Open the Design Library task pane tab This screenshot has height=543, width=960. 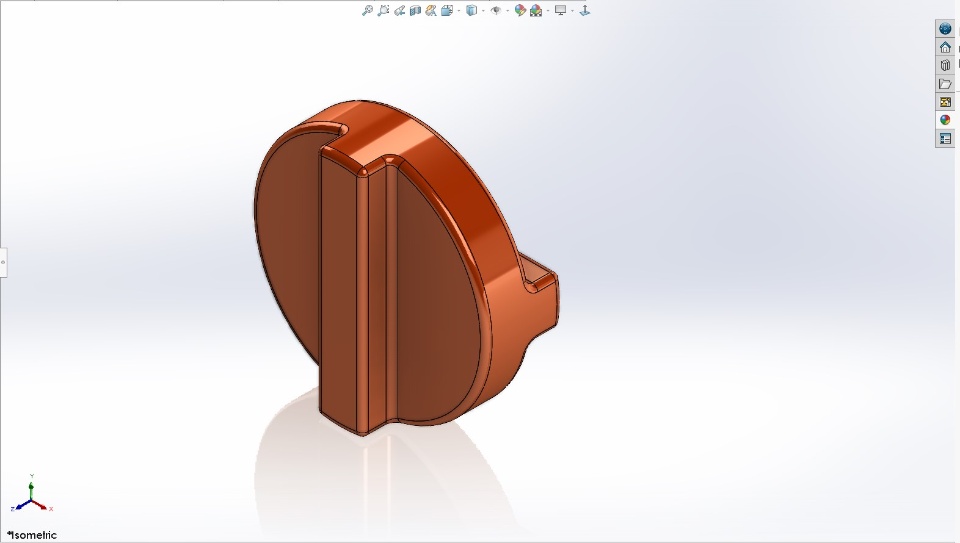[945, 65]
